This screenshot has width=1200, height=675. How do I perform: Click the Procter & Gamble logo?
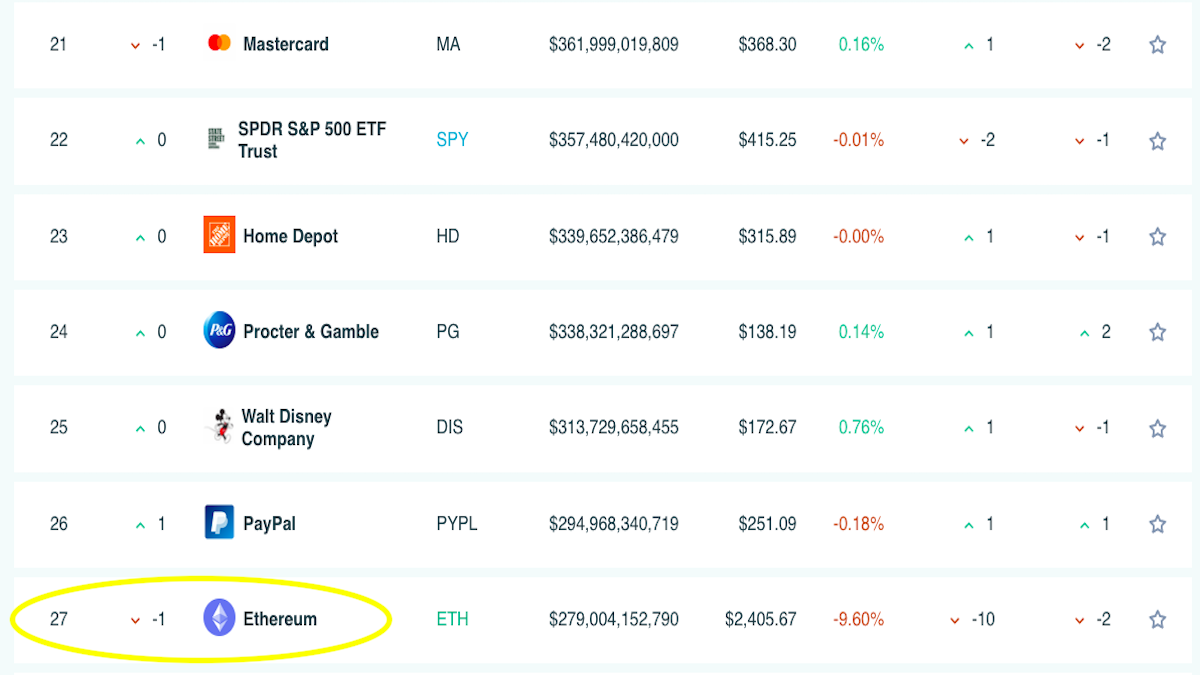219,331
